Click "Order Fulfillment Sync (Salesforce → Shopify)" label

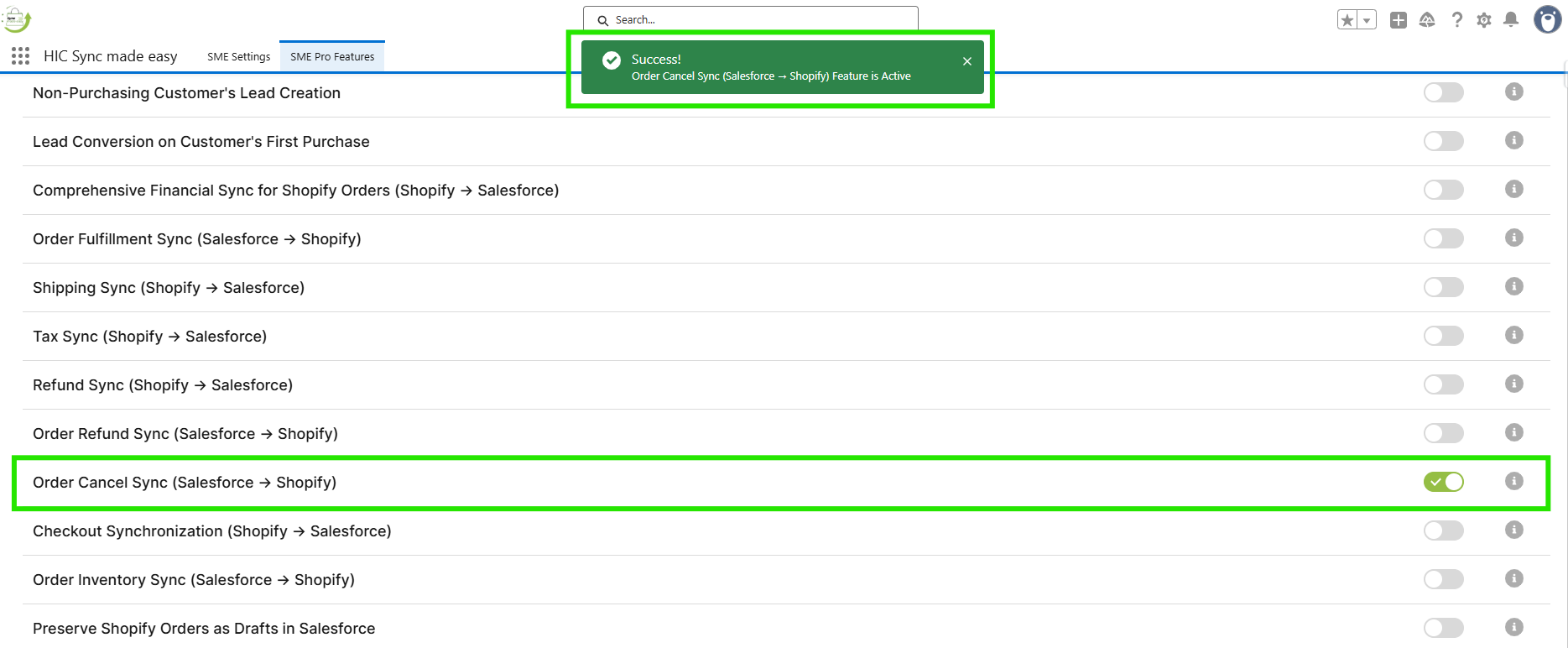[197, 239]
